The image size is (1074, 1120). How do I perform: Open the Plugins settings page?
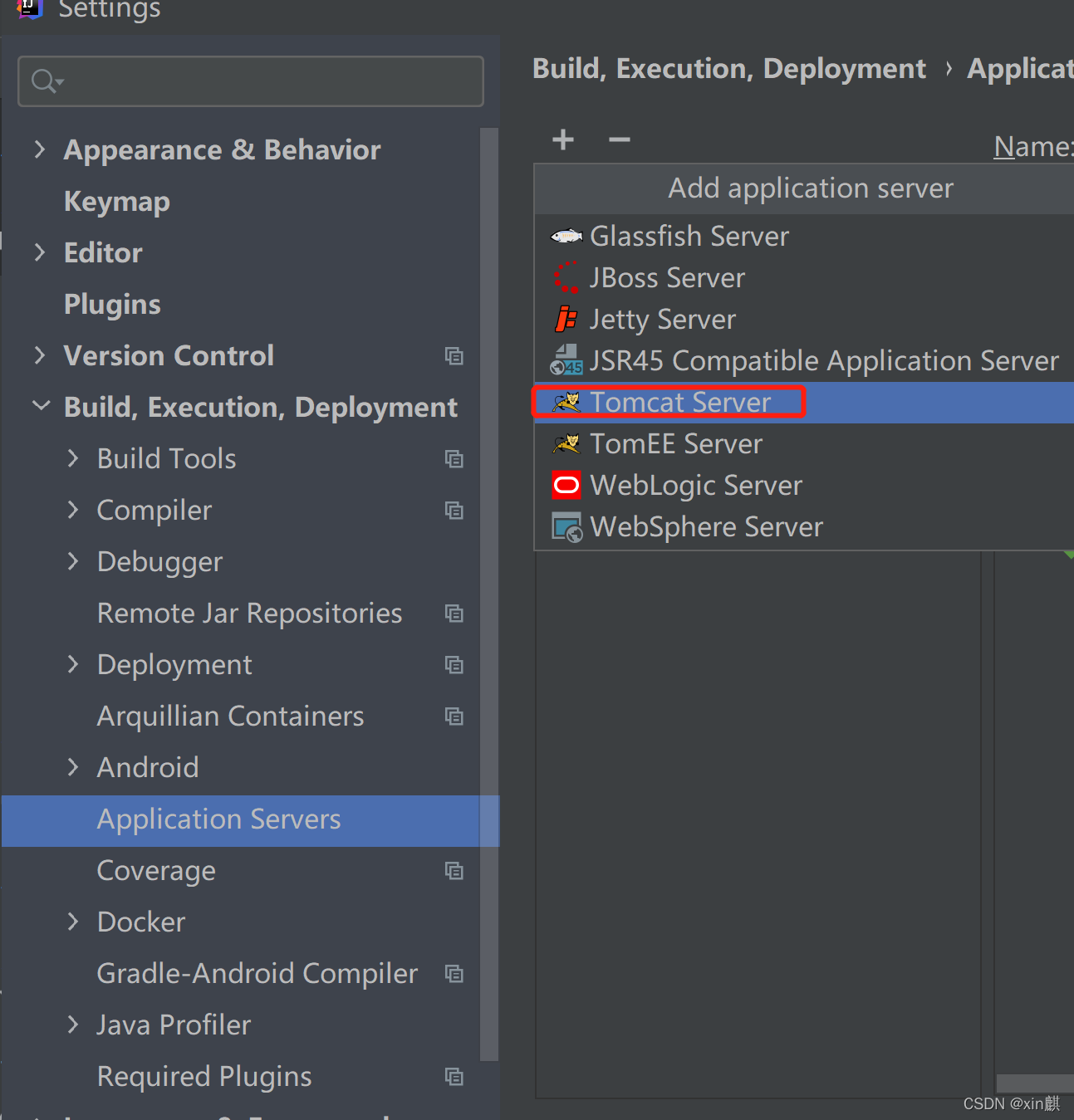click(x=112, y=305)
